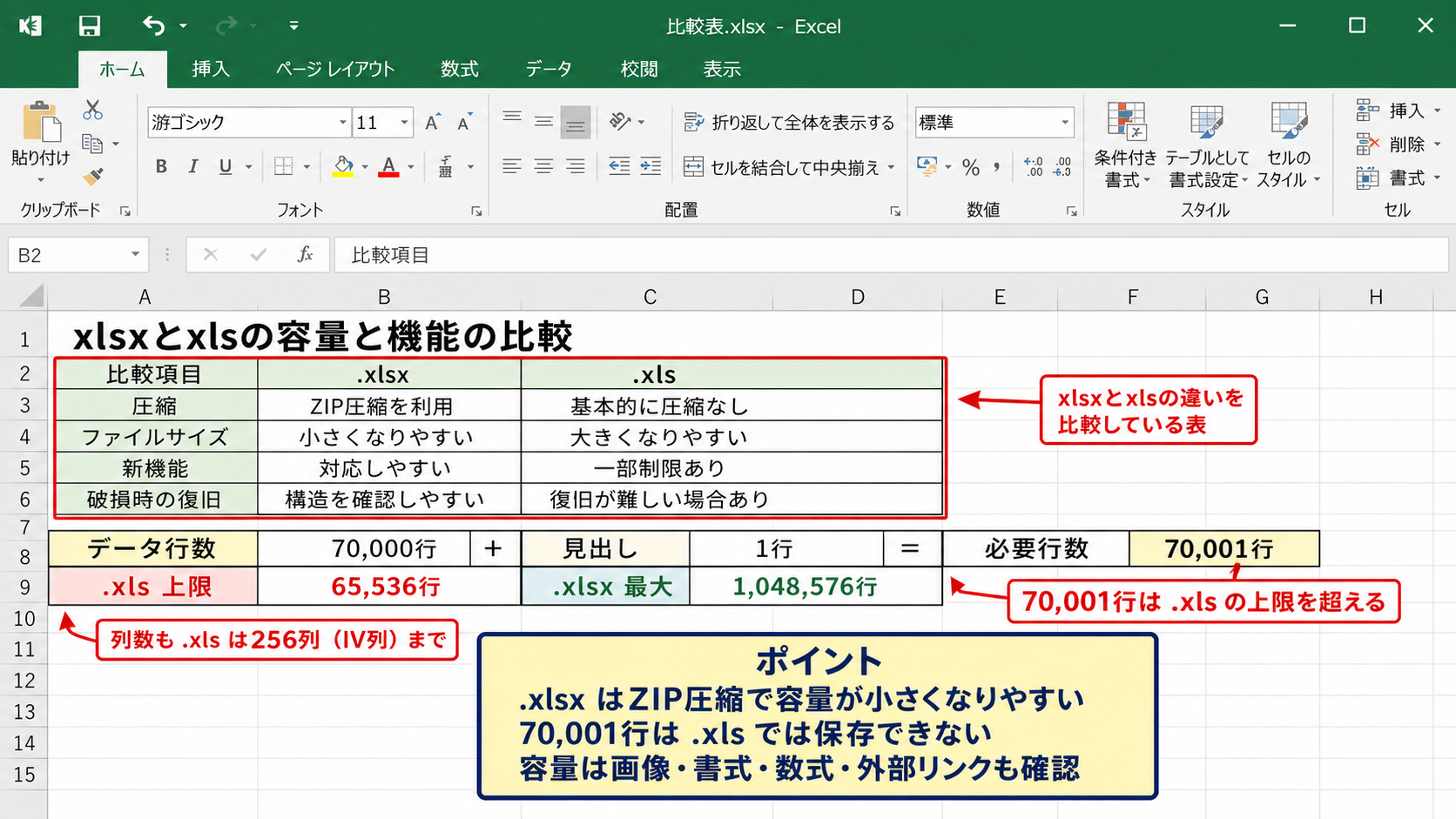Viewport: 1456px width, 819px height.
Task: Toggle center horizontal alignment
Action: click(x=543, y=166)
